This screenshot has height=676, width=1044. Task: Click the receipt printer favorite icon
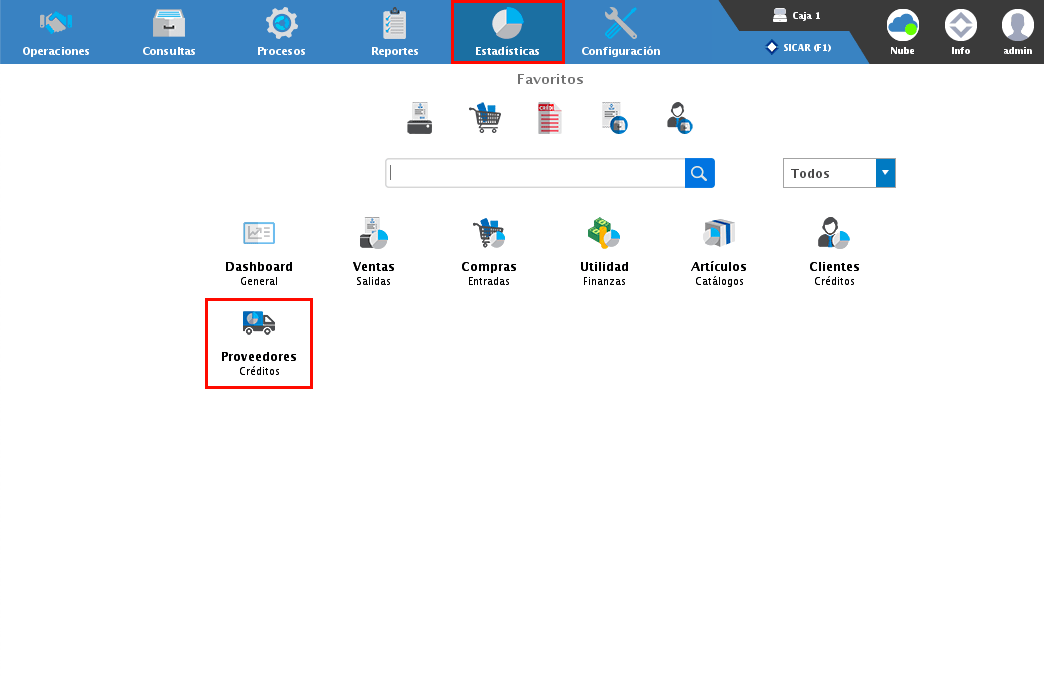(x=420, y=118)
